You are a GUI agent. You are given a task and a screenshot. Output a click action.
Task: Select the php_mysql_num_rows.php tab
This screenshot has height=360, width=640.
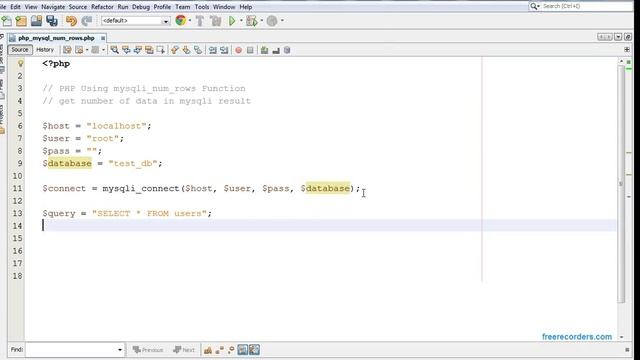click(x=56, y=38)
